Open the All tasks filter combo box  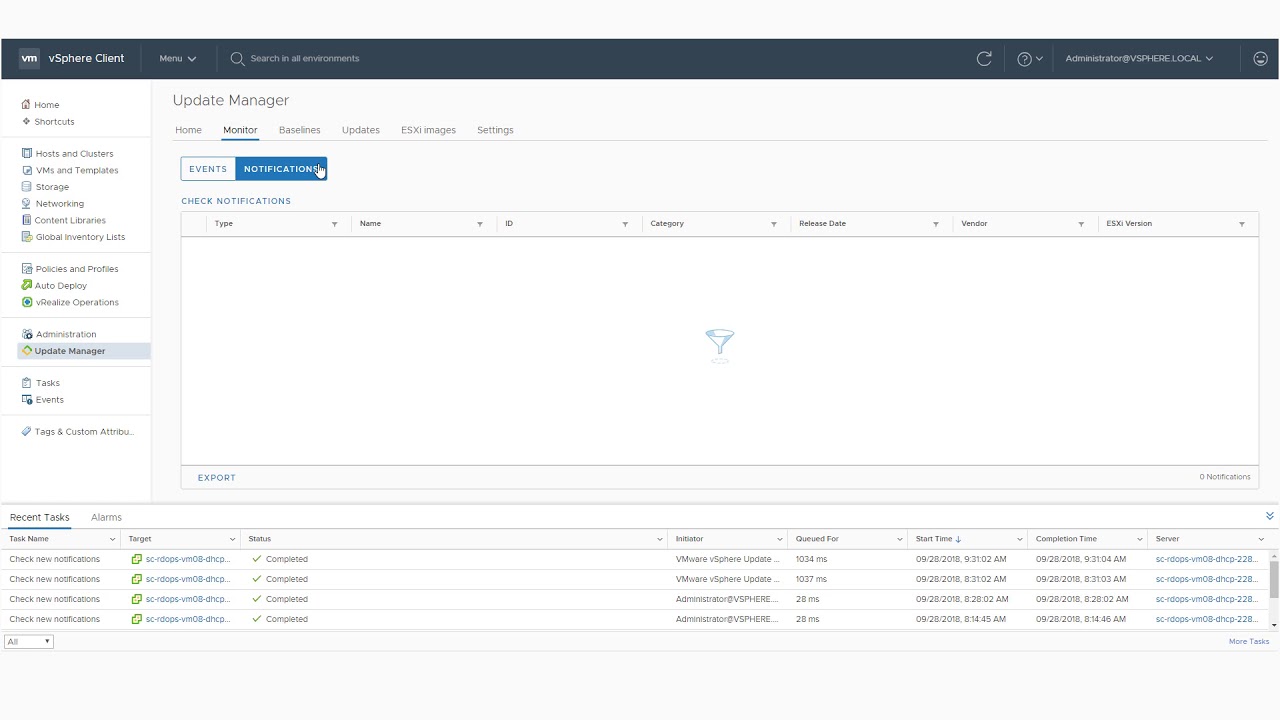click(x=28, y=642)
